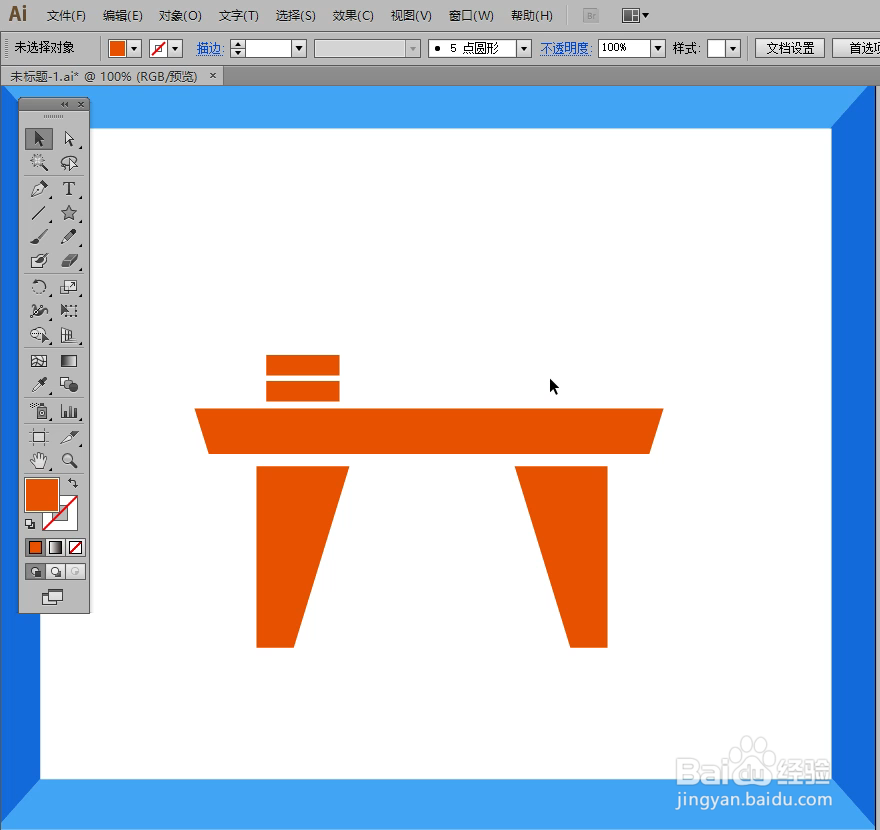Open Adobe Bridge via Br icon
This screenshot has width=880, height=830.
[590, 16]
